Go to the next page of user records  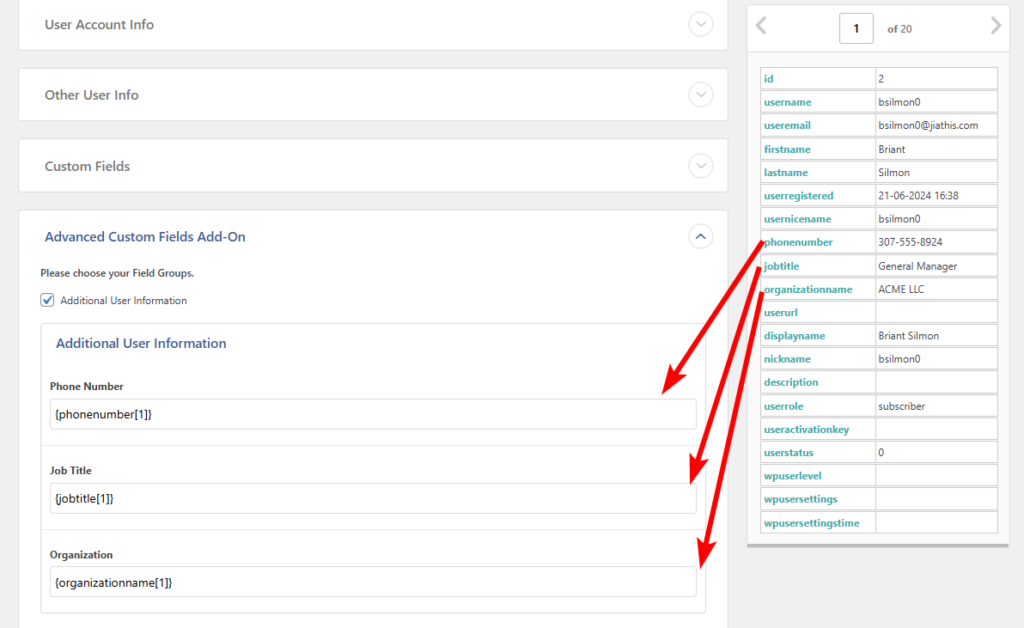click(x=996, y=27)
